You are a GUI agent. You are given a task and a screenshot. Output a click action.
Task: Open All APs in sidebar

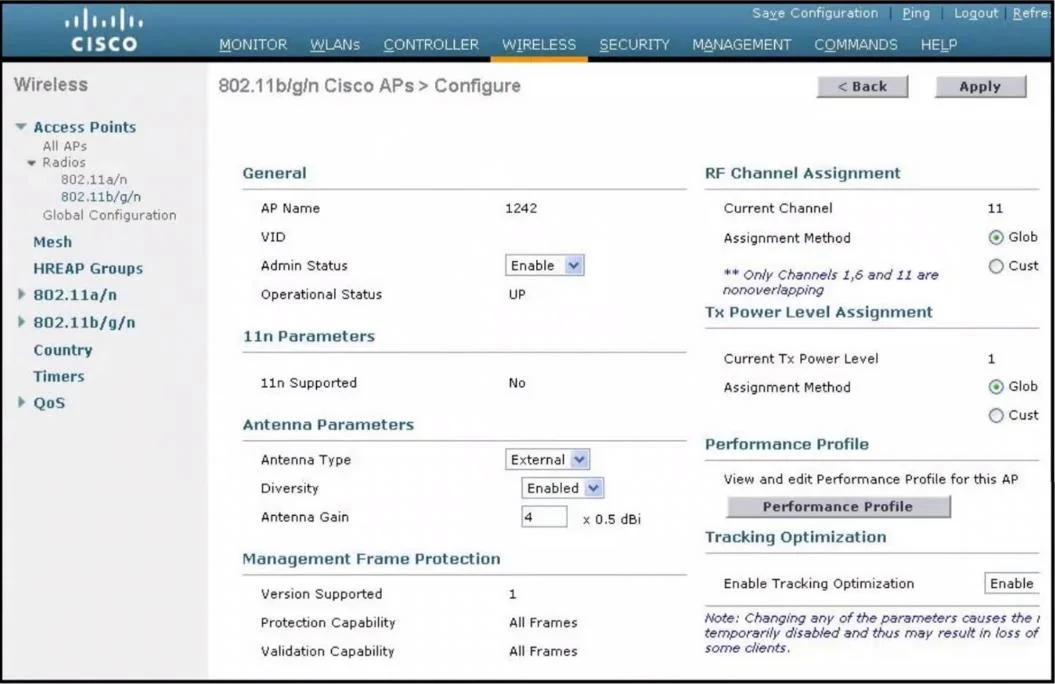pyautogui.click(x=65, y=146)
